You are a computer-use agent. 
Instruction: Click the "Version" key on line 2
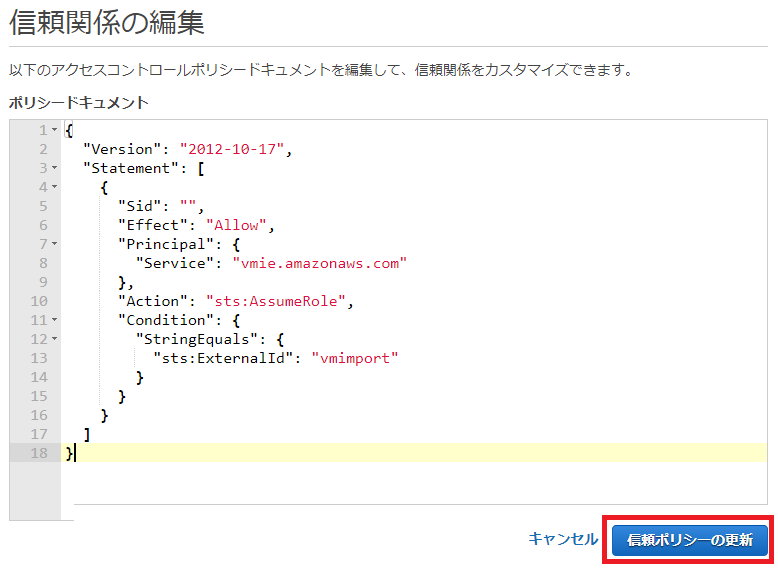coord(122,149)
